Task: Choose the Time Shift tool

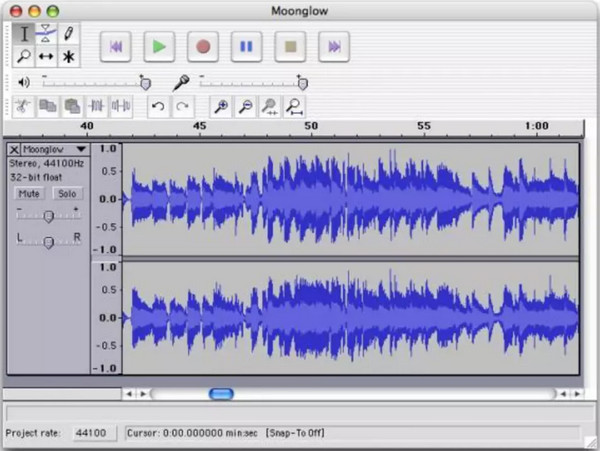Action: [x=46, y=57]
